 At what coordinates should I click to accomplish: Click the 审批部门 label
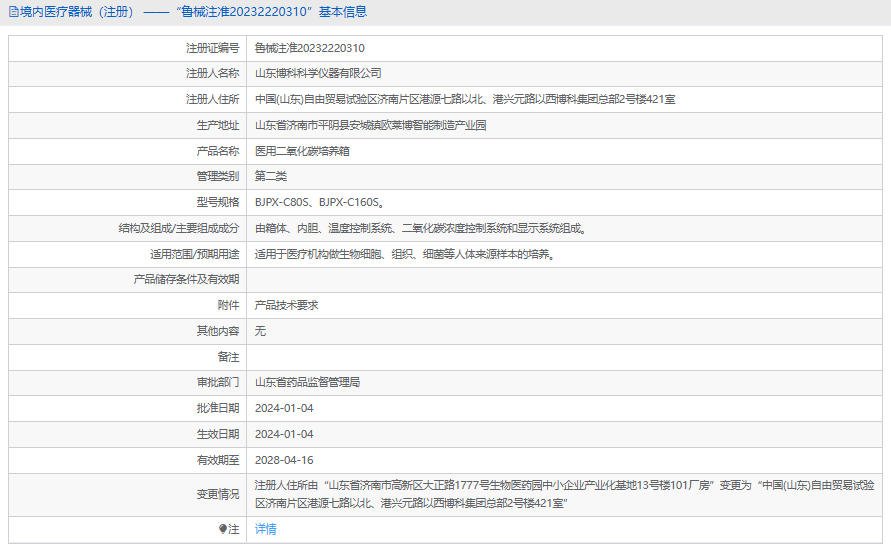tap(218, 382)
